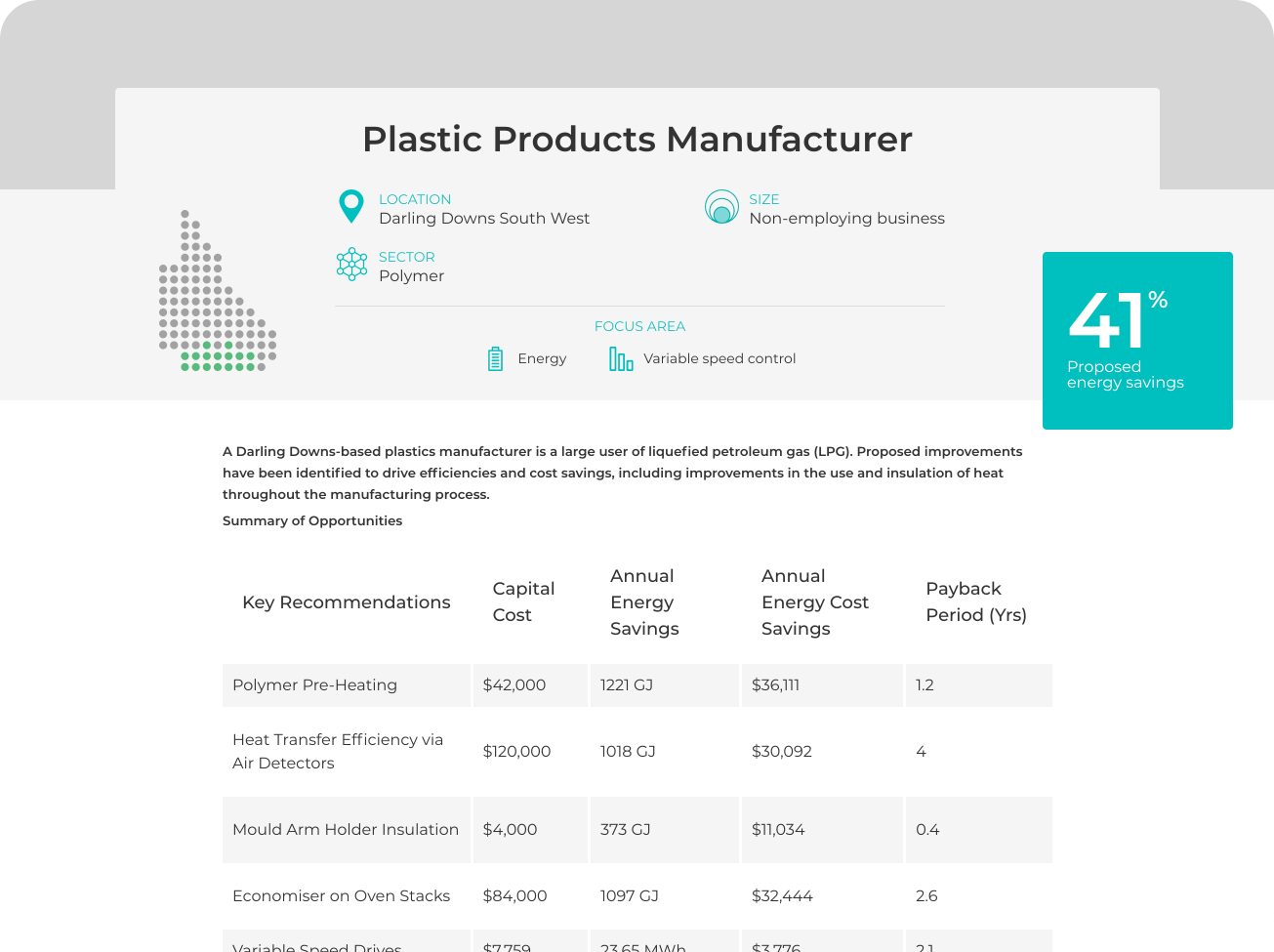Click the Mould Arm Holder Insulation row
1274x952 pixels.
(x=346, y=830)
